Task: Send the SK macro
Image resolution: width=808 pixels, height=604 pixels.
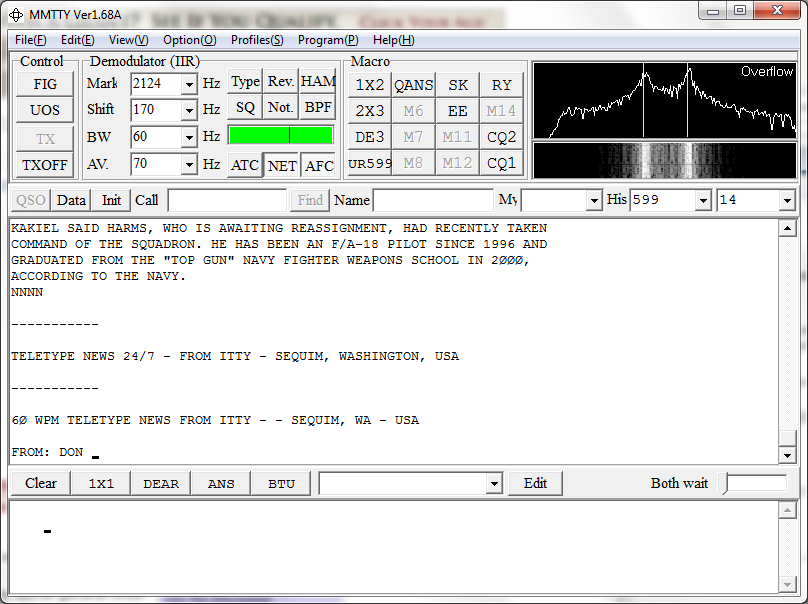Action: click(458, 85)
